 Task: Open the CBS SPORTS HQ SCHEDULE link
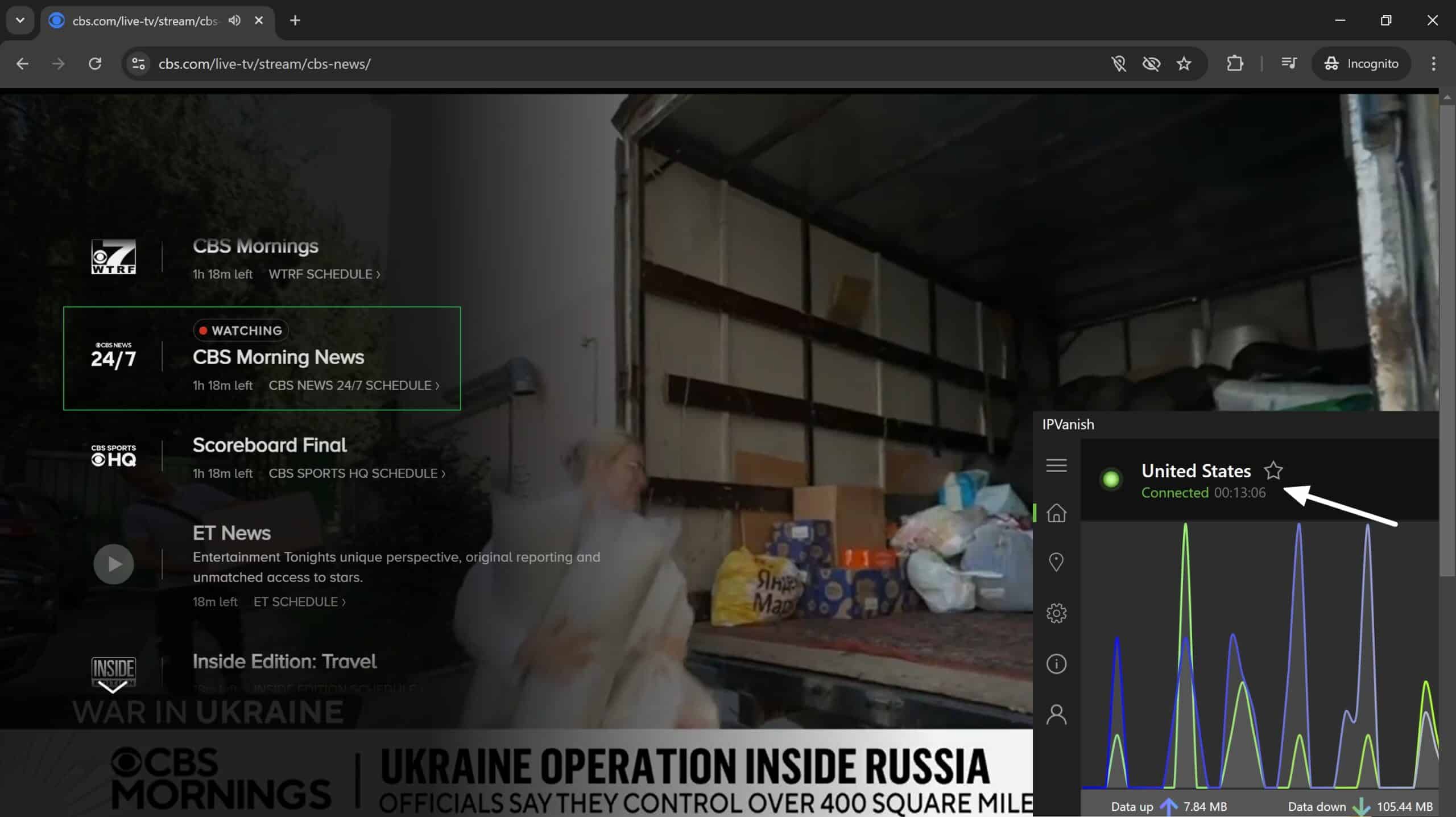357,473
